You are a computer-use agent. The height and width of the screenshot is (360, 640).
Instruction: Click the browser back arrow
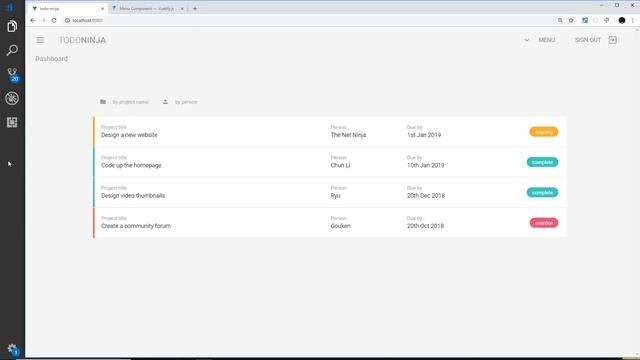tap(33, 20)
